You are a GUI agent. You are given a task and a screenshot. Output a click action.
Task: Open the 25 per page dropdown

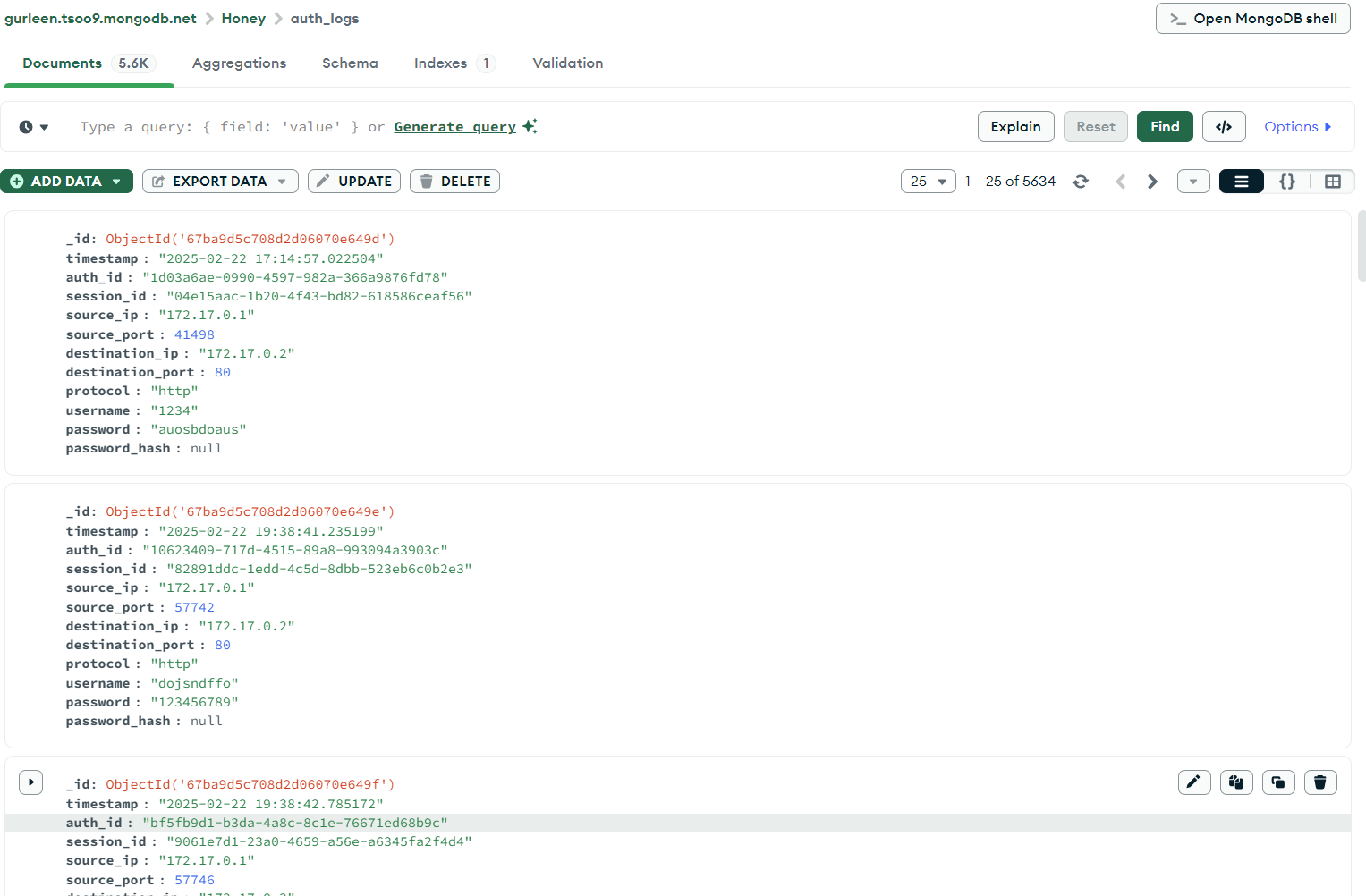[x=929, y=182]
